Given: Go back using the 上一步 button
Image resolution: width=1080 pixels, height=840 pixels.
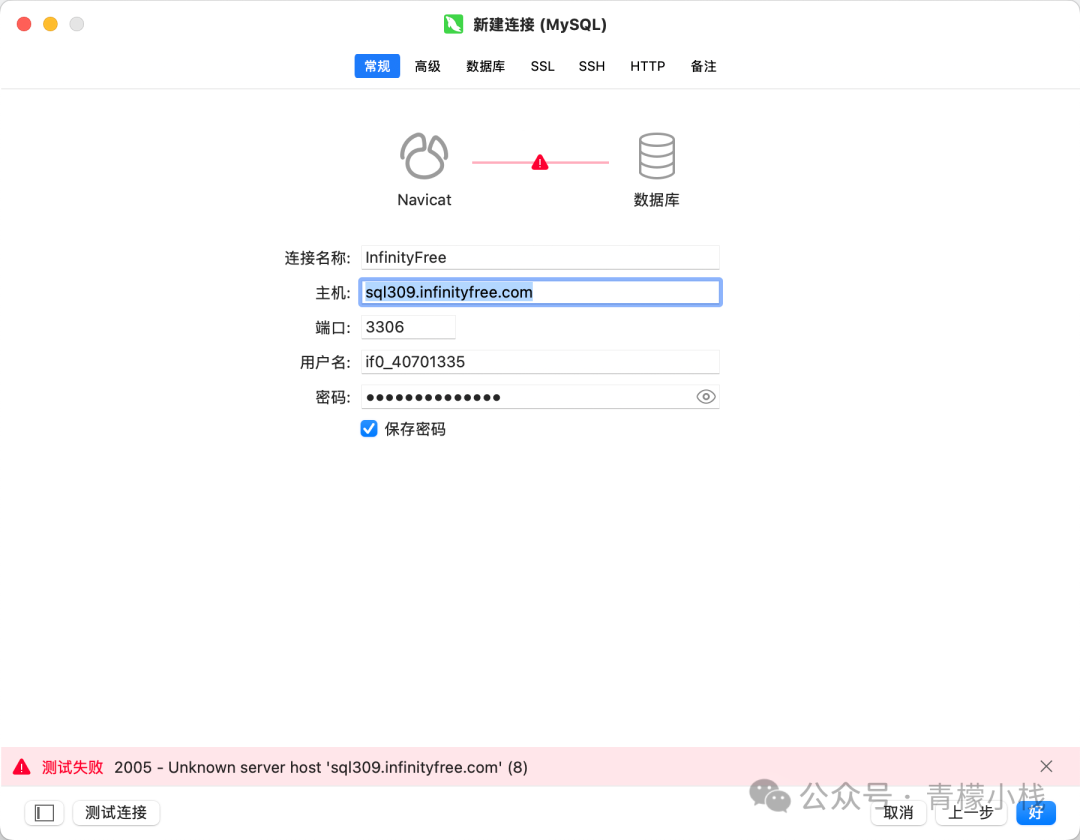Looking at the screenshot, I should point(969,813).
